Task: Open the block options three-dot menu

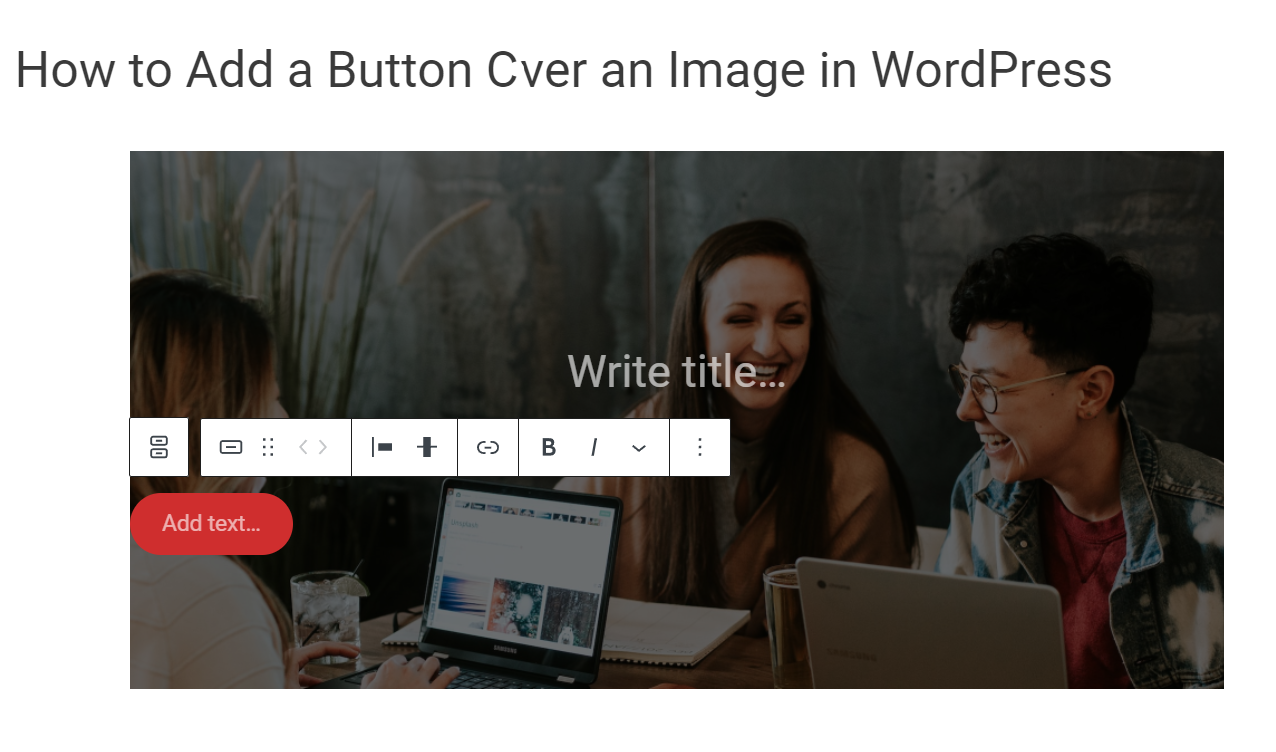Action: (x=700, y=447)
